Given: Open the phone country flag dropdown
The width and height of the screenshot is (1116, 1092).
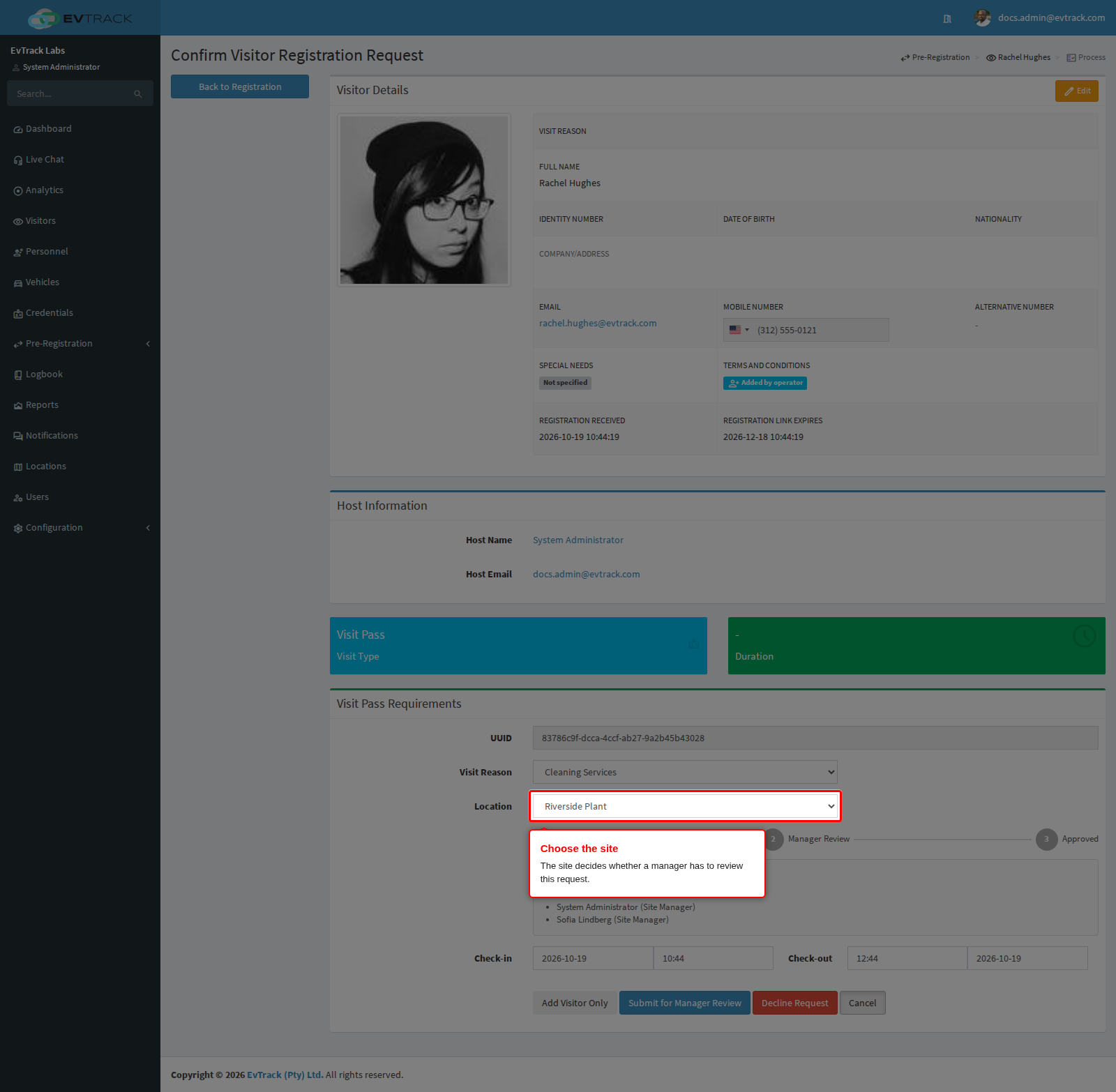Looking at the screenshot, I should [x=739, y=330].
